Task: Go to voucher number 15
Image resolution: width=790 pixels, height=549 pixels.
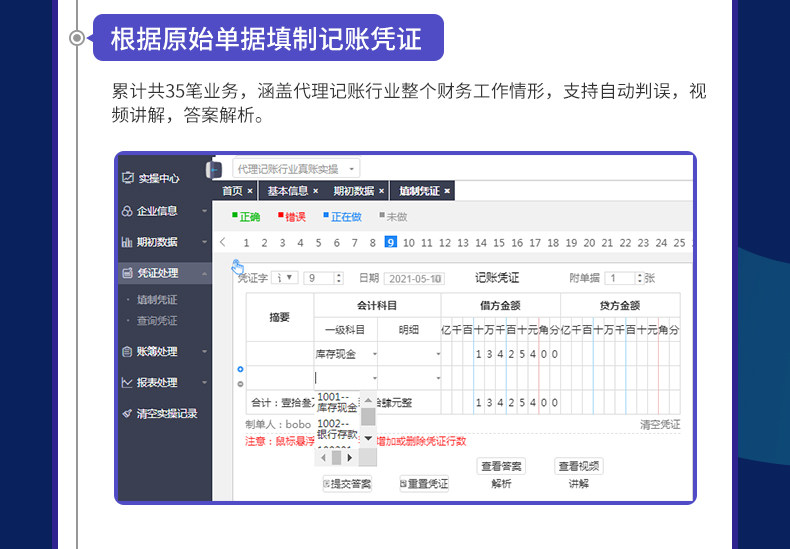Action: coord(499,243)
